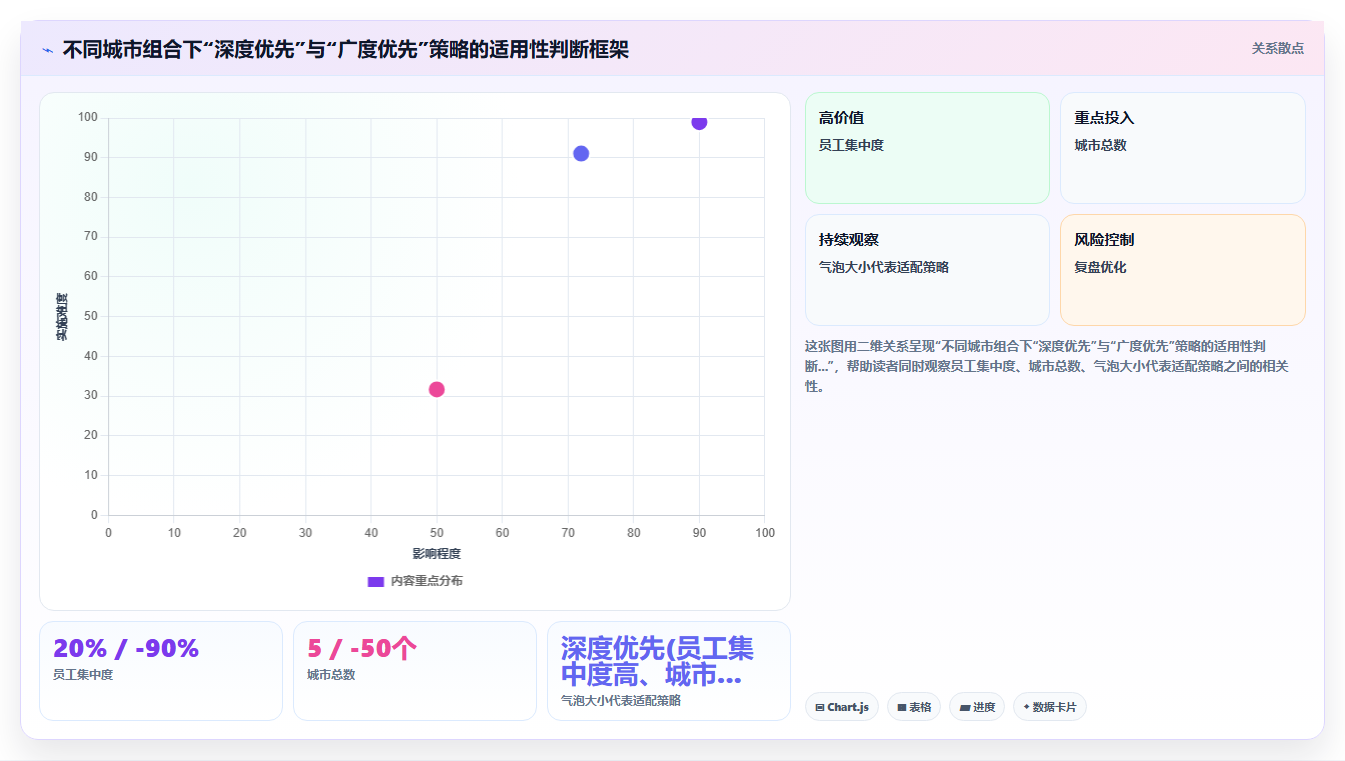Viewport: 1345px width, 761px height.
Task: Click the 表格 tag
Action: click(914, 707)
